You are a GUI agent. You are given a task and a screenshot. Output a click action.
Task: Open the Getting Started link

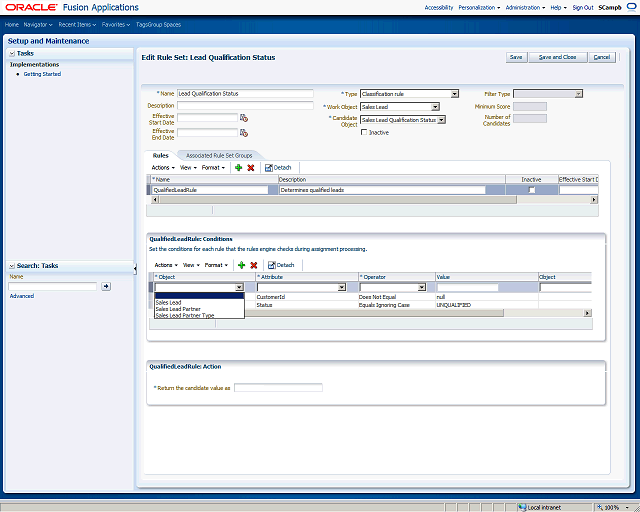pos(42,74)
